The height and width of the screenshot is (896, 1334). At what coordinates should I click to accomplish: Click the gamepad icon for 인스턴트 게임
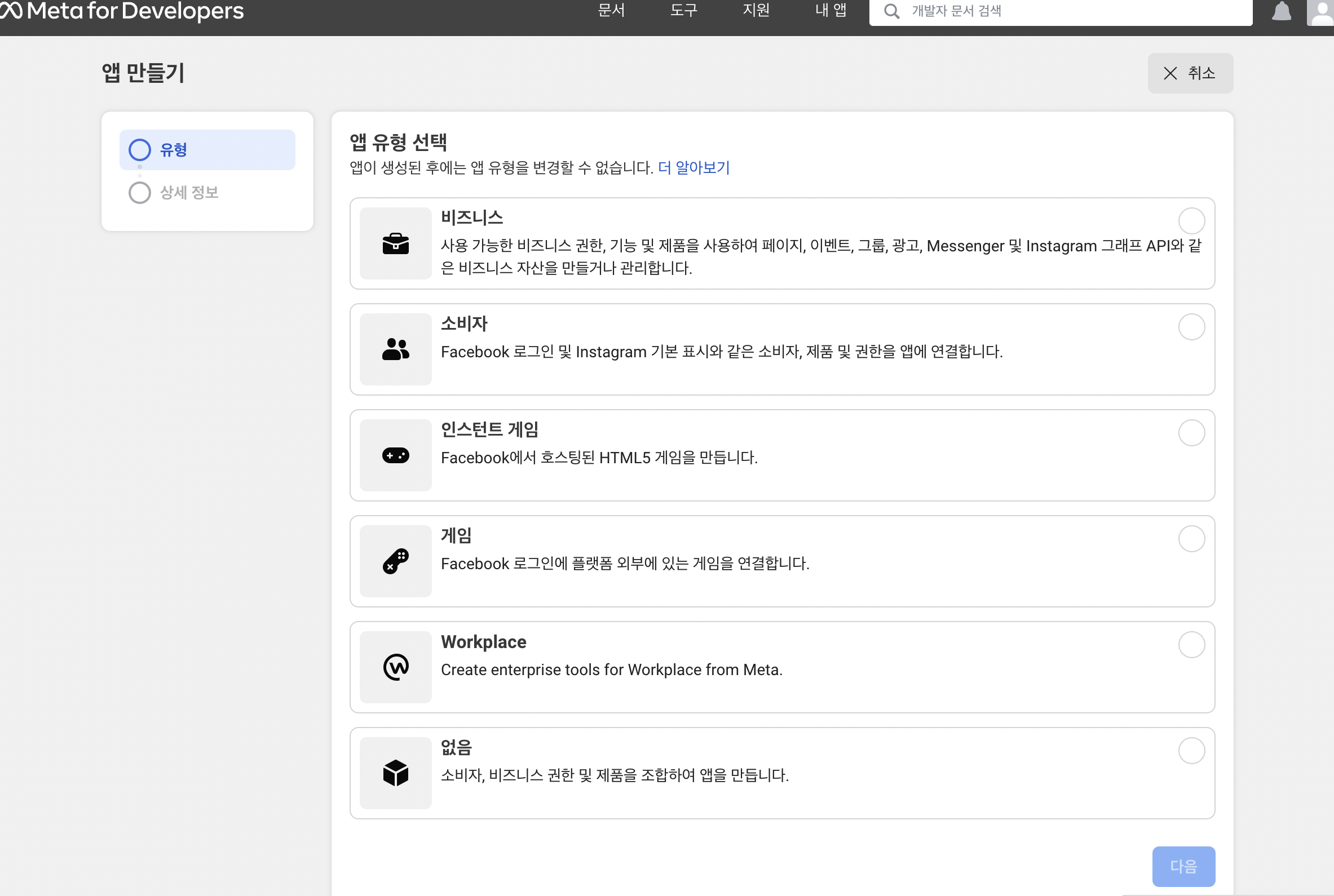click(395, 455)
